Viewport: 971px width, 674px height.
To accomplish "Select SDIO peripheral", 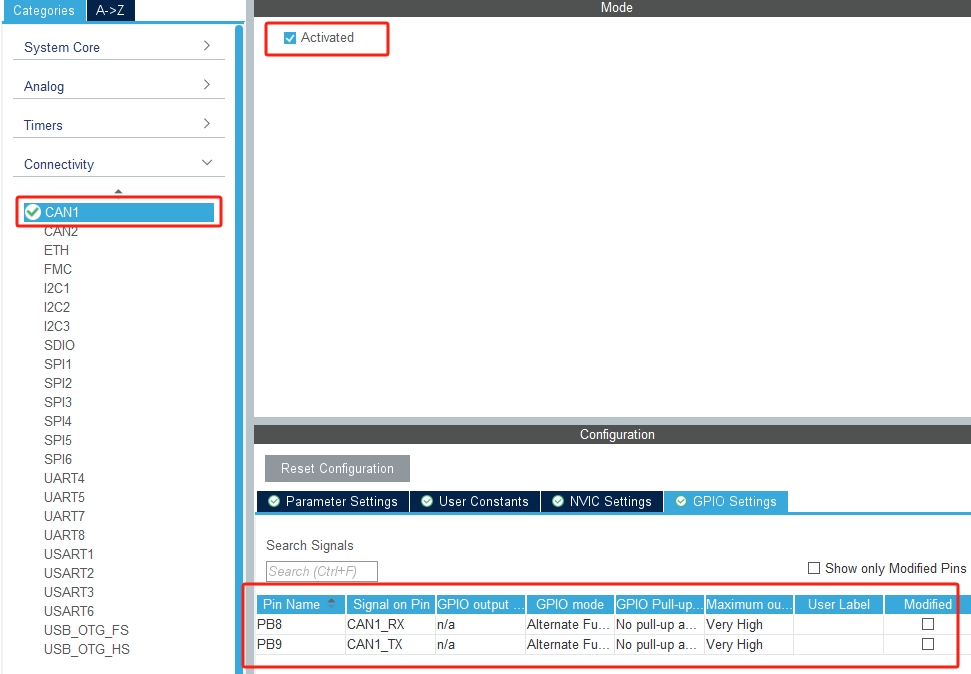I will tap(59, 346).
